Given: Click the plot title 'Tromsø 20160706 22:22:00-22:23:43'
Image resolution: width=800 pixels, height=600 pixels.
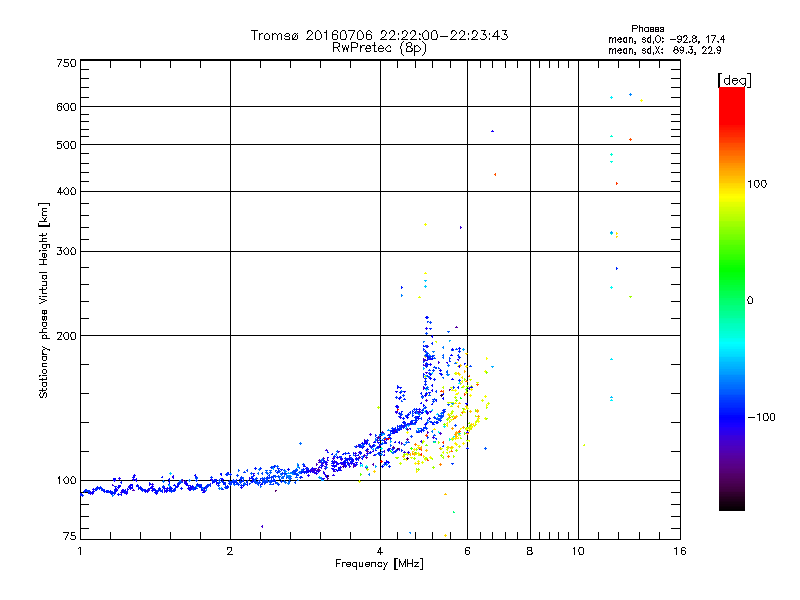Looking at the screenshot, I should [x=379, y=35].
